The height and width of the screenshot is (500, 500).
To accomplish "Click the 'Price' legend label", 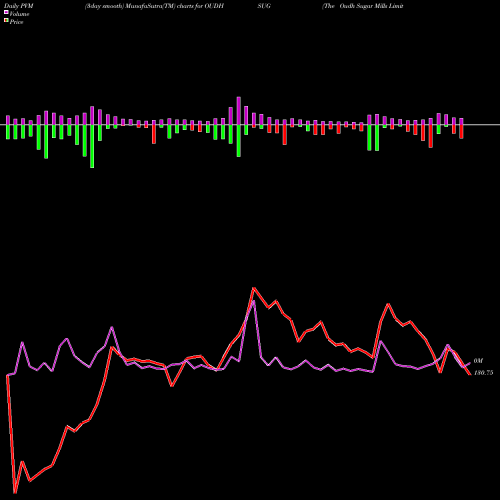I will (17, 22).
